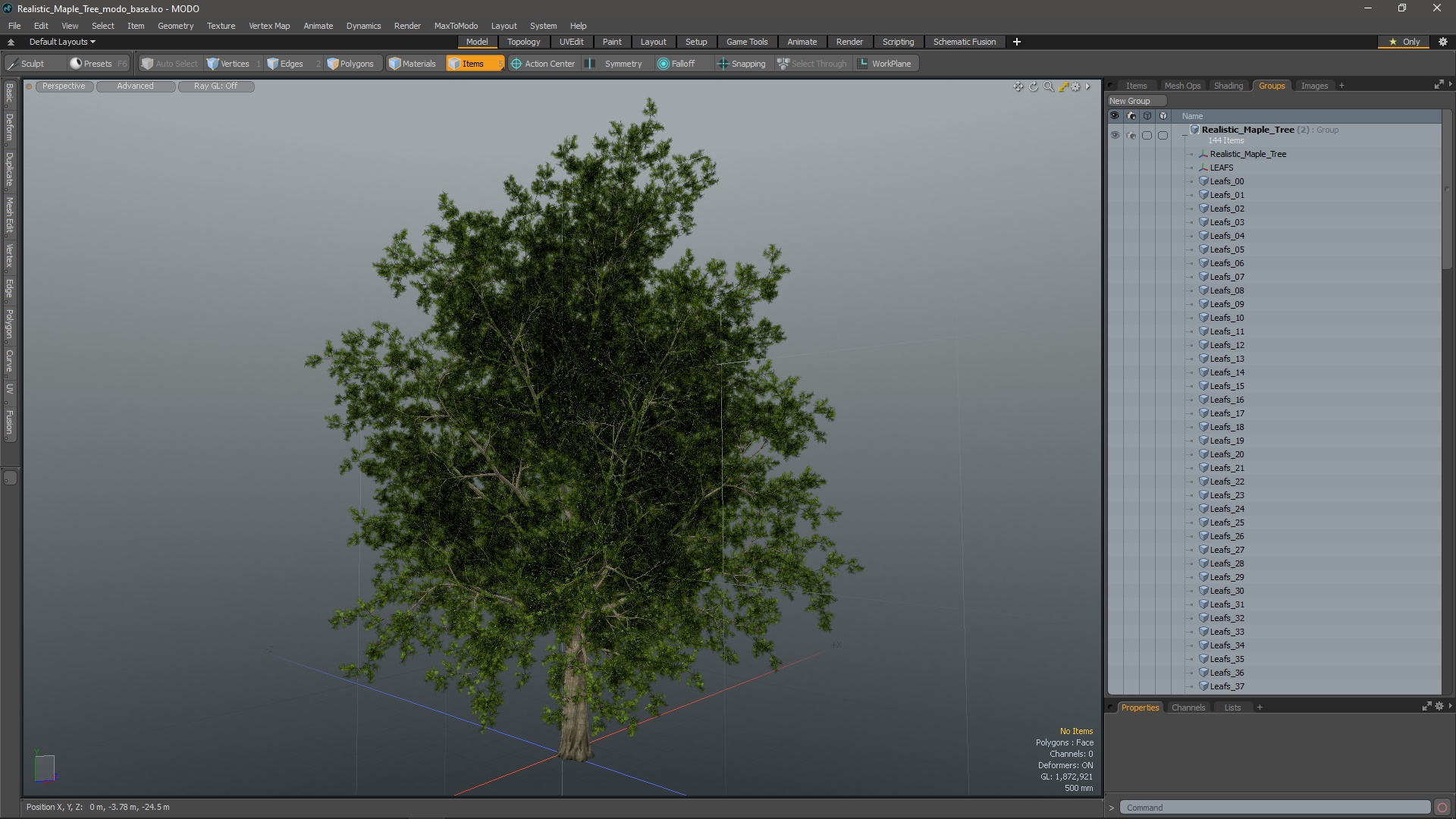Image resolution: width=1456 pixels, height=819 pixels.
Task: Click the viewport zoom magnifier icon
Action: coord(1048,86)
